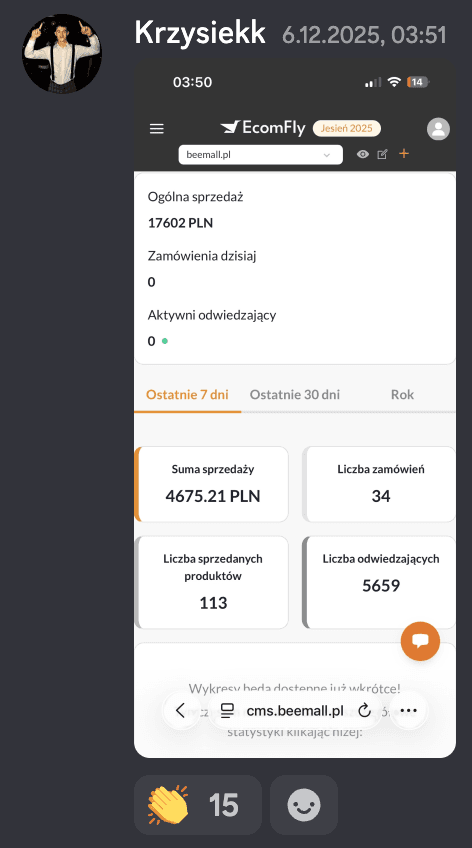The width and height of the screenshot is (472, 848).
Task: Tap the cms.beemall.pl address bar
Action: point(295,711)
